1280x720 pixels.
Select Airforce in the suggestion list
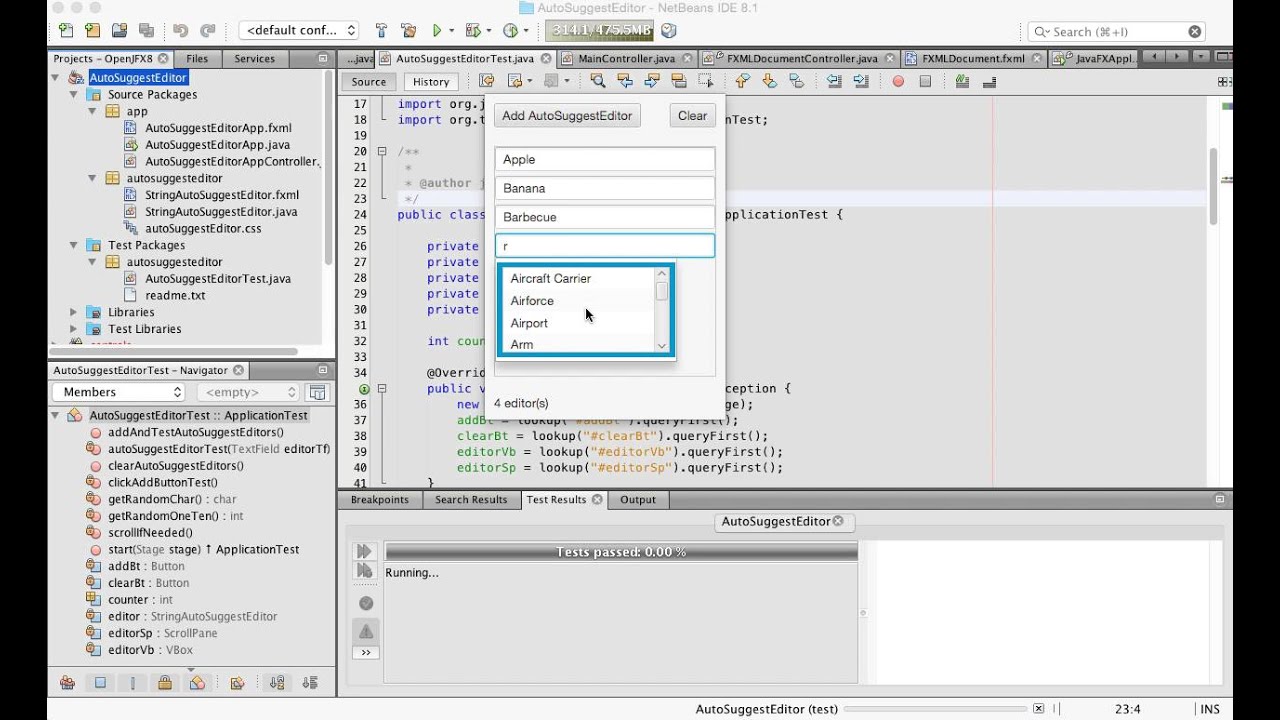coord(576,301)
